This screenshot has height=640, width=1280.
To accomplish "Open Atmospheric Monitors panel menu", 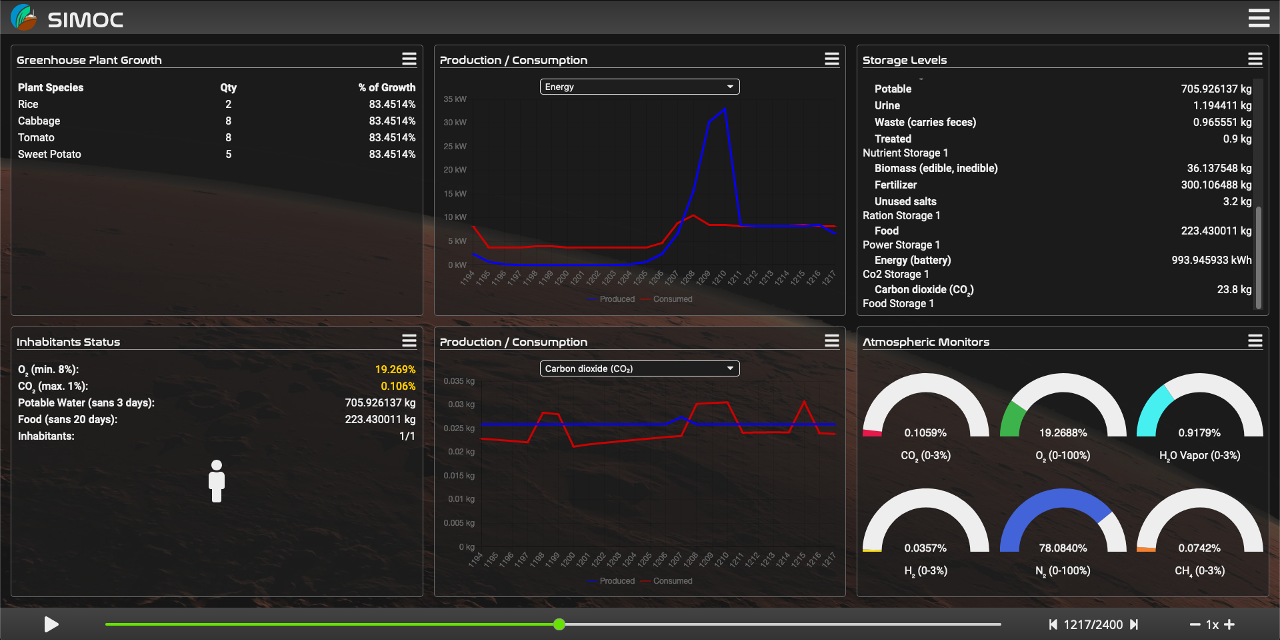I will pos(1255,341).
